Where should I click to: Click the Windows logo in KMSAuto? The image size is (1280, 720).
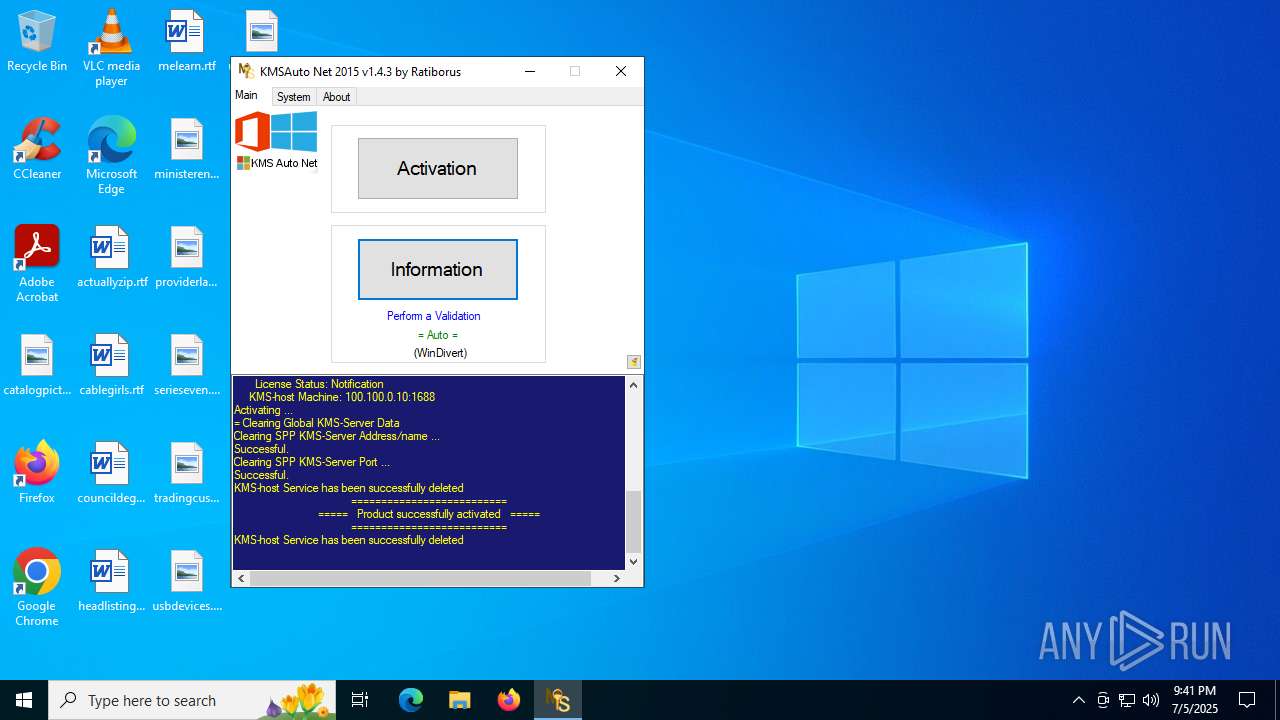[294, 131]
